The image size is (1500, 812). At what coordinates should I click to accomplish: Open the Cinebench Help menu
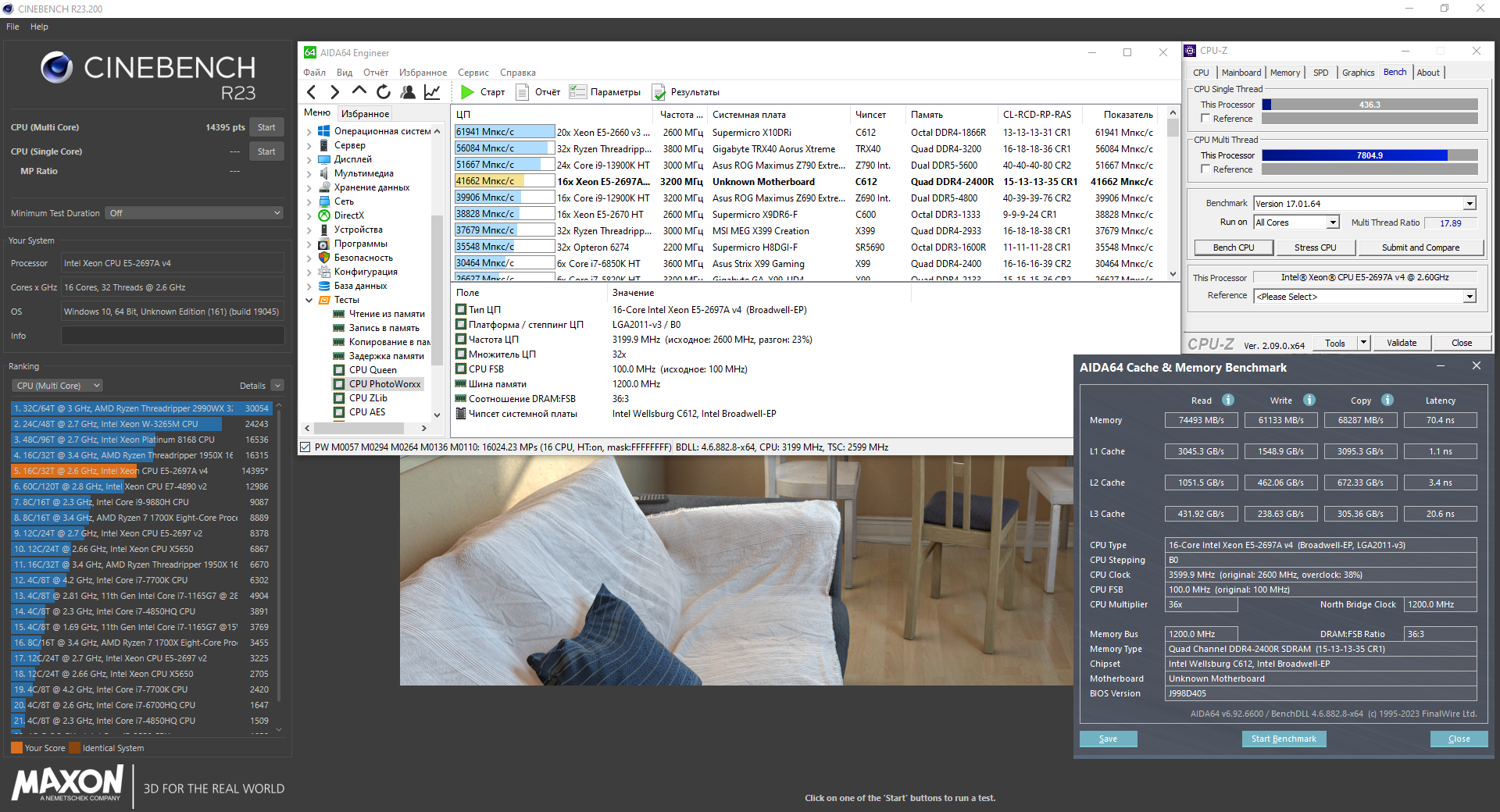click(x=39, y=27)
